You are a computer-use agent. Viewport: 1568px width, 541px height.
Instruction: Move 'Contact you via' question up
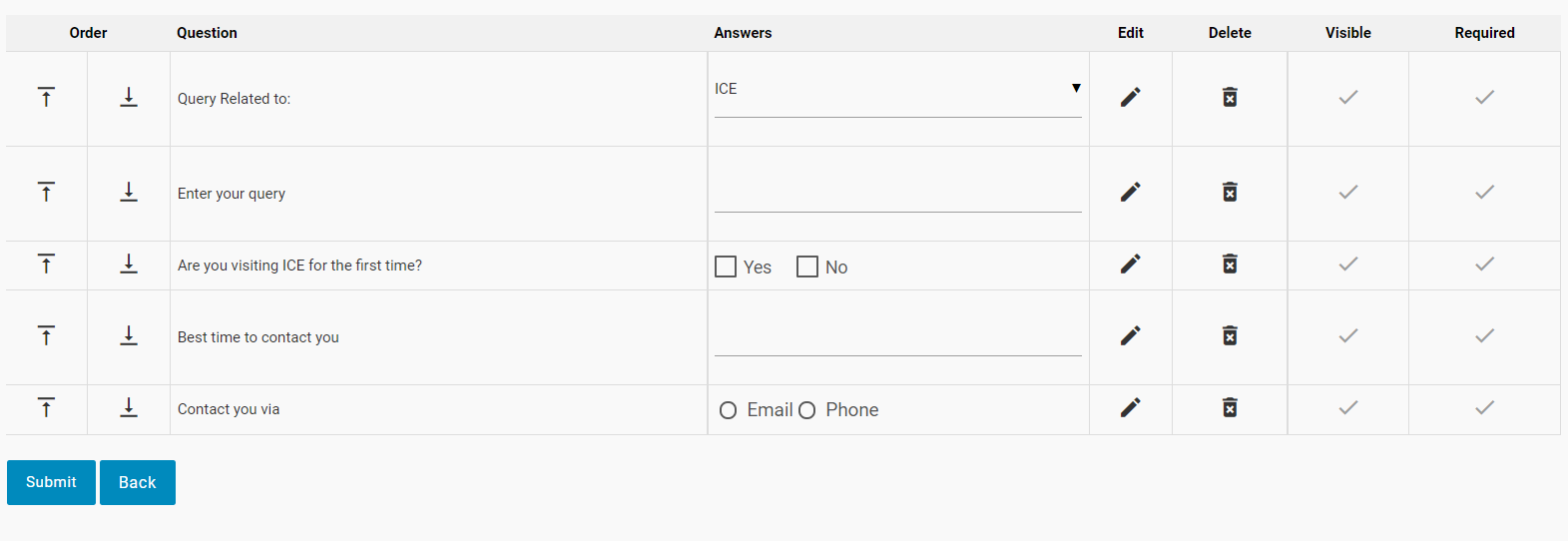pyautogui.click(x=46, y=407)
